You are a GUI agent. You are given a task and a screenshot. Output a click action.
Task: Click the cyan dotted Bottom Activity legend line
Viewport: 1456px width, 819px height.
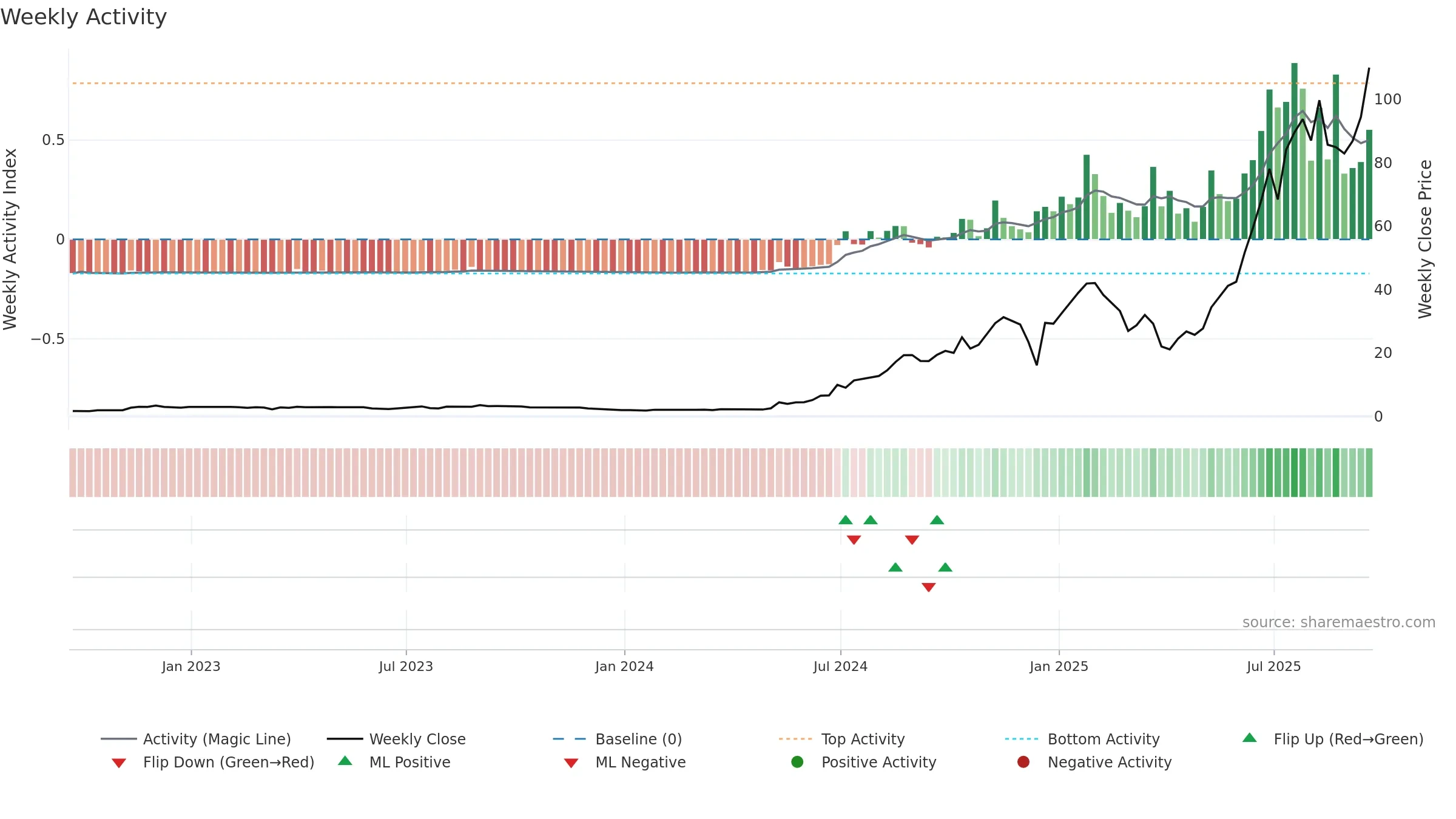click(x=1022, y=739)
